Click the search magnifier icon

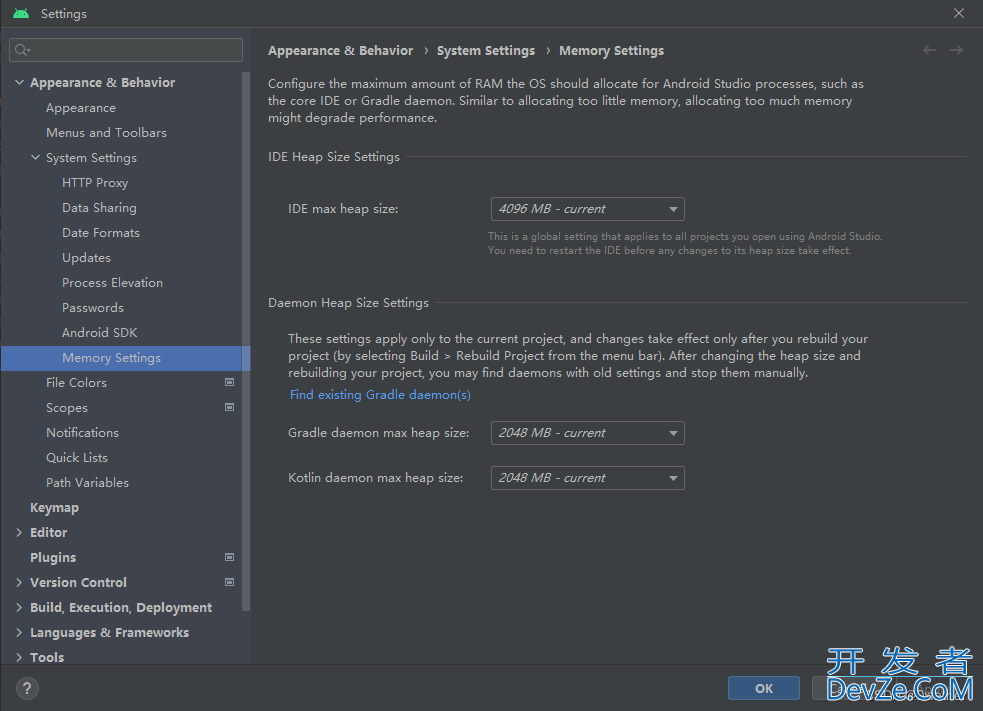[22, 50]
